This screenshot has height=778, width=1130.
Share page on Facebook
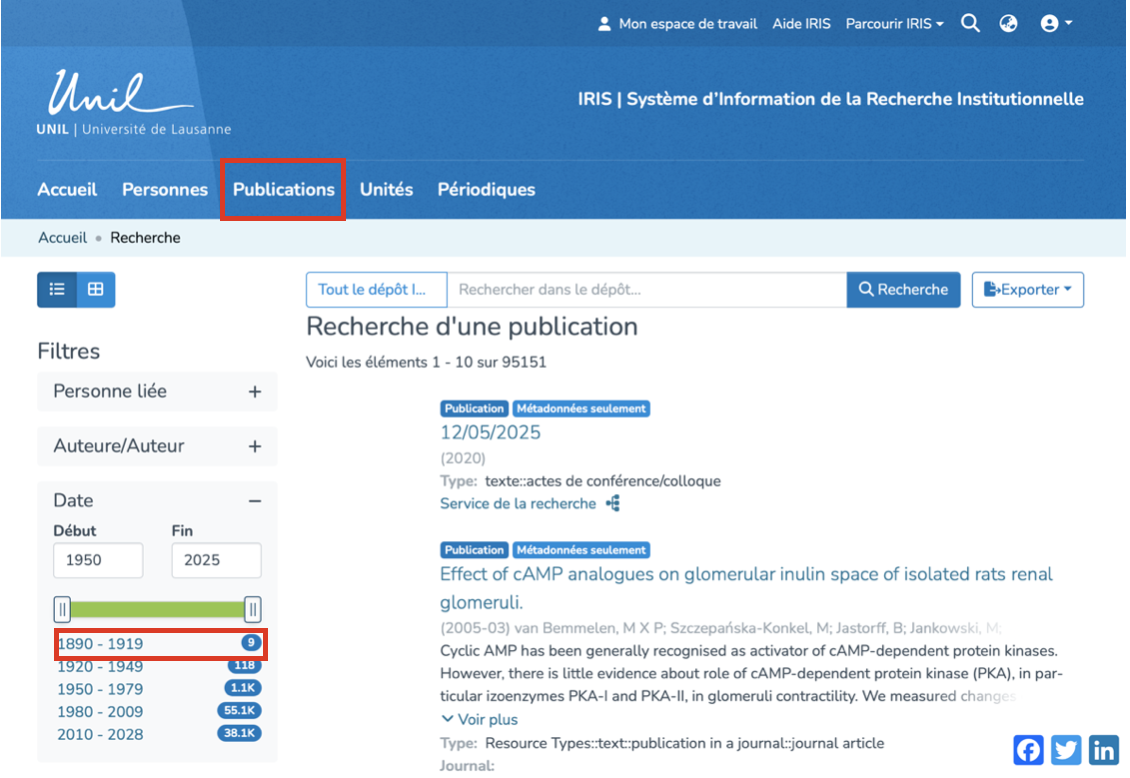coord(1028,750)
